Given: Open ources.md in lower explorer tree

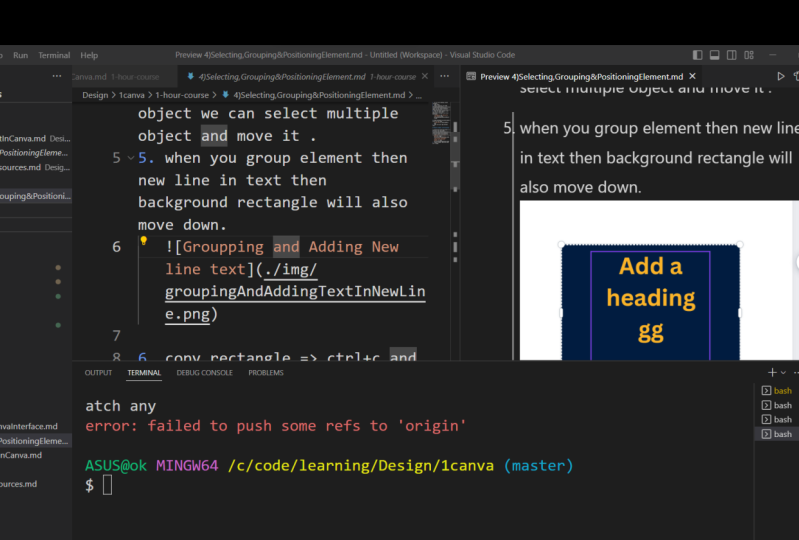Looking at the screenshot, I should (35, 484).
